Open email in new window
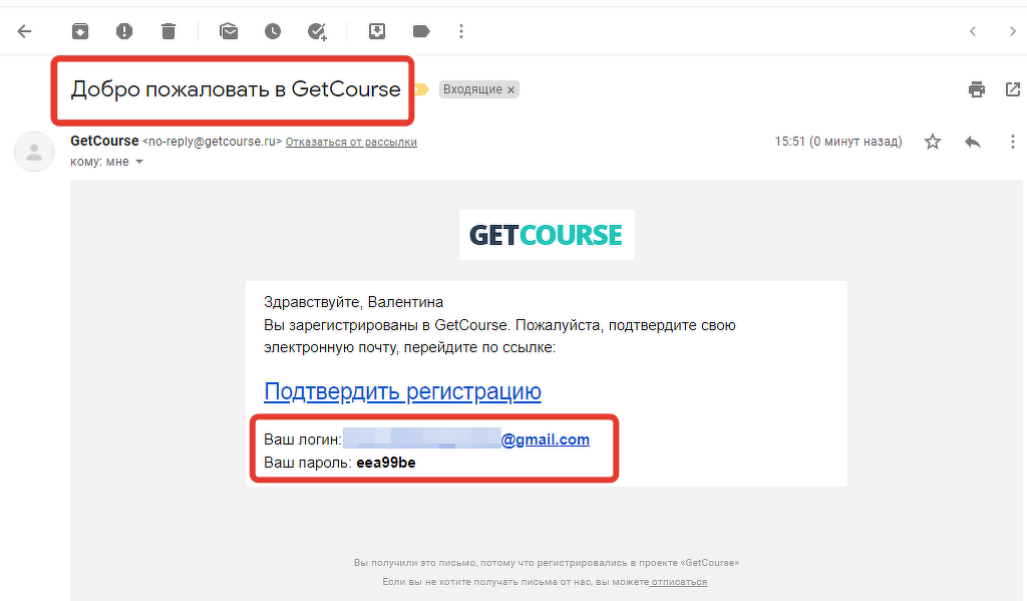Image resolution: width=1027 pixels, height=601 pixels. click(x=1013, y=89)
